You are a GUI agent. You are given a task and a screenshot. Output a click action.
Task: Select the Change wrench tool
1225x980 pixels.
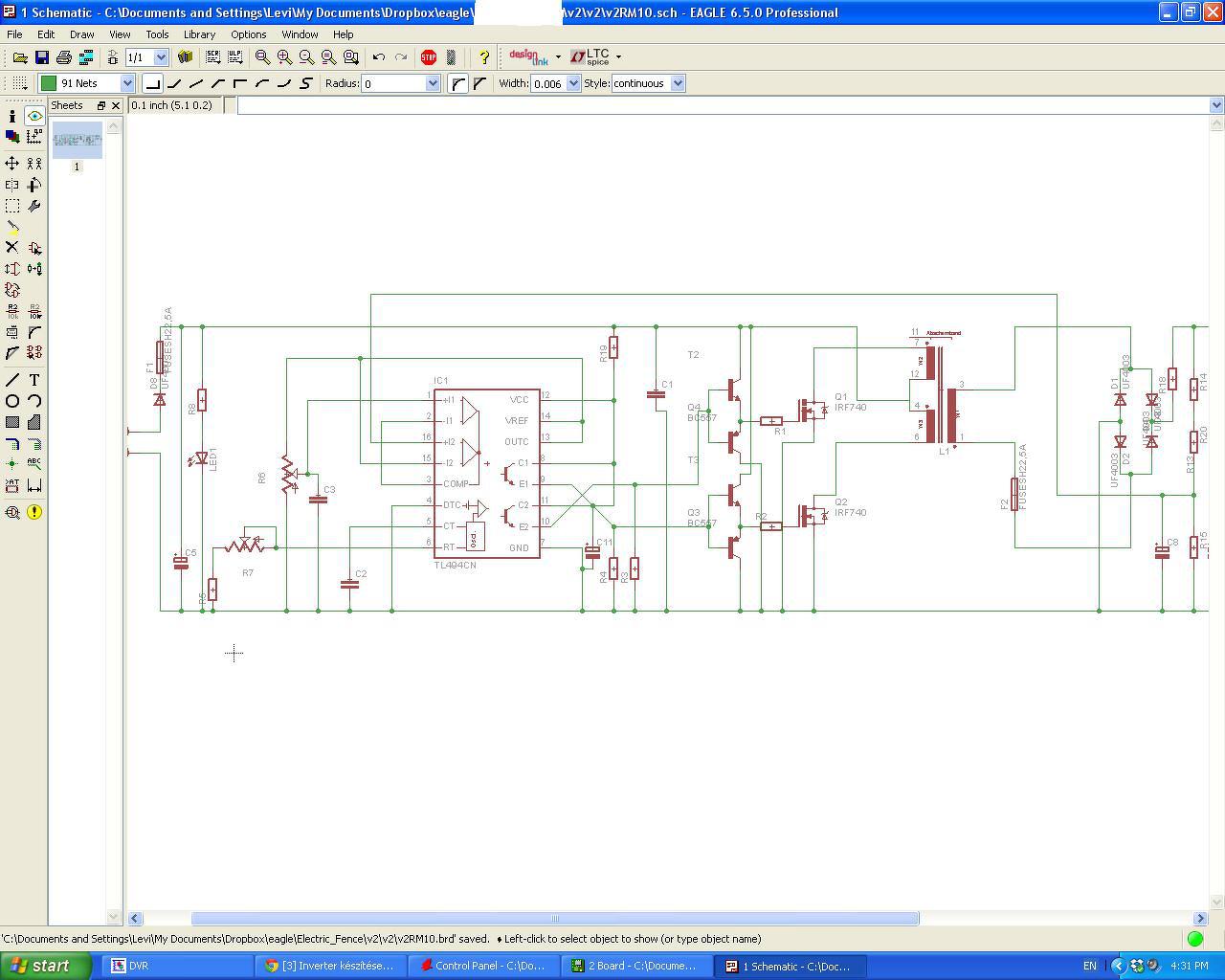(34, 206)
